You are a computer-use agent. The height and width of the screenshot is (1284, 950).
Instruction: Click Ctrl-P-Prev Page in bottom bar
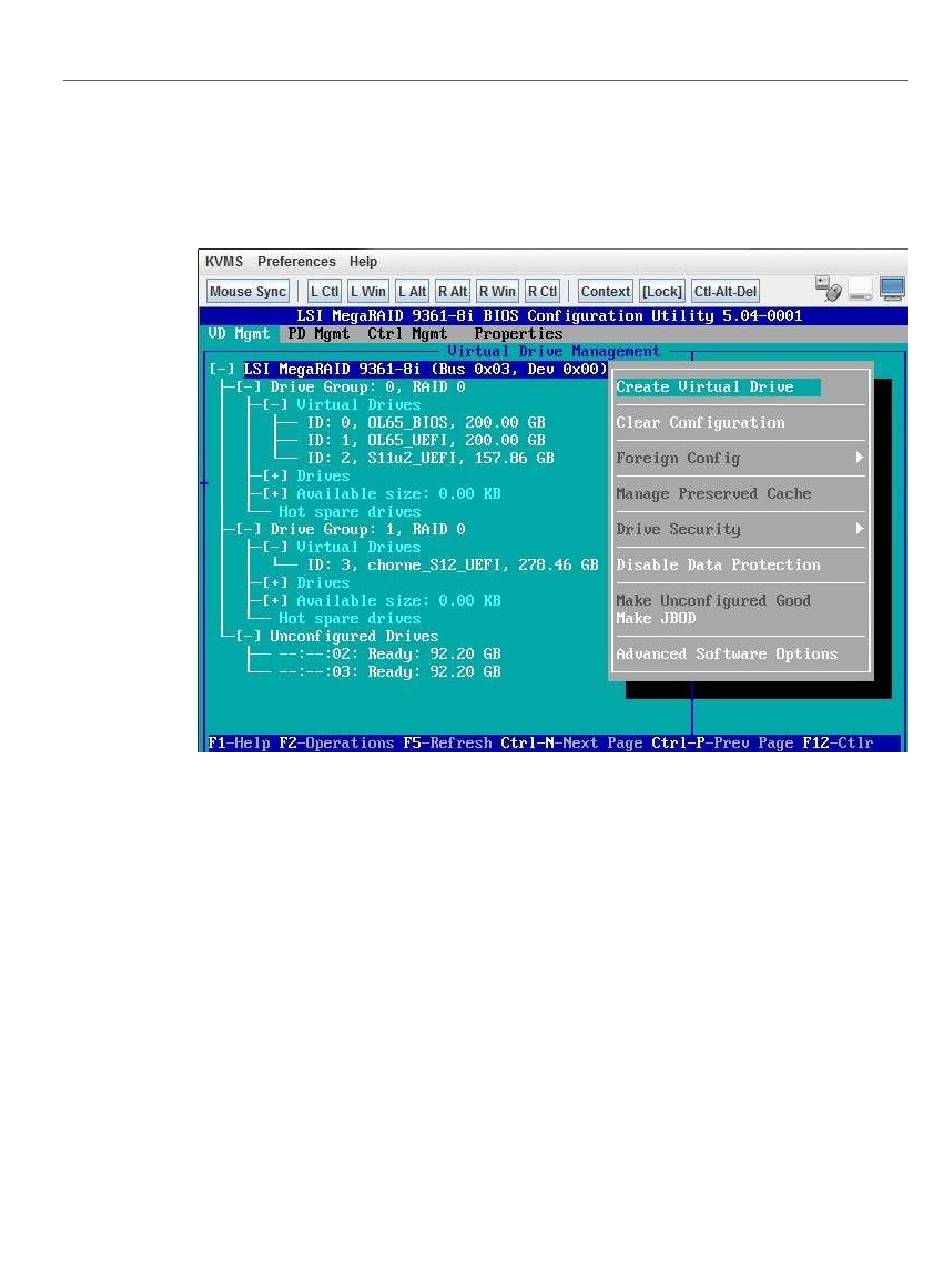tap(723, 743)
